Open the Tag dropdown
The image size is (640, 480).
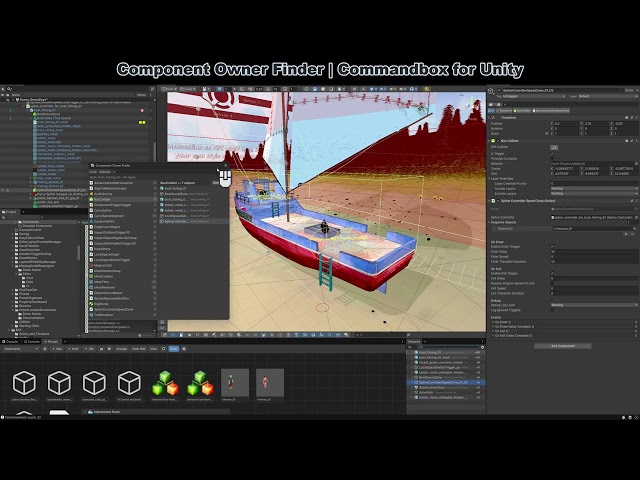point(535,96)
